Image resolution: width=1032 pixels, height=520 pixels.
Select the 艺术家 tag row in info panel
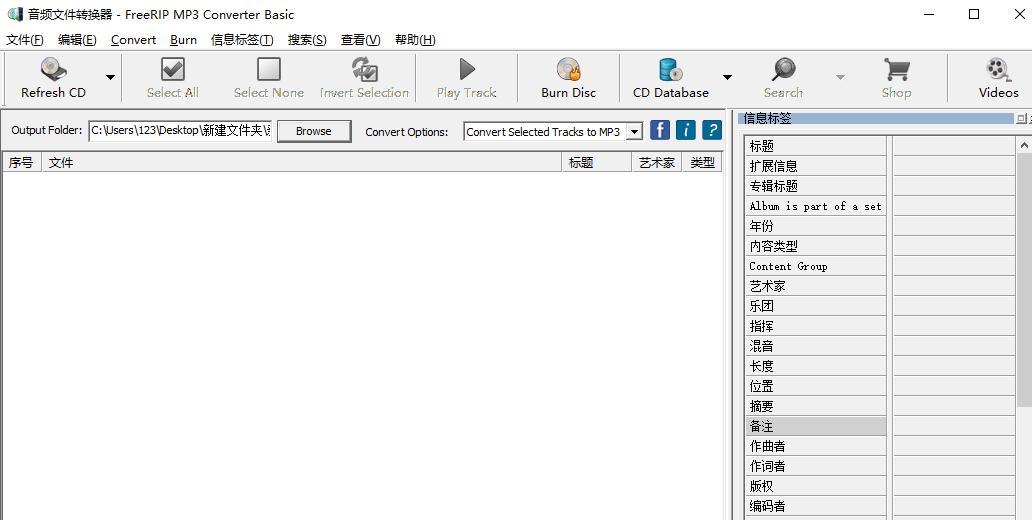pos(816,286)
